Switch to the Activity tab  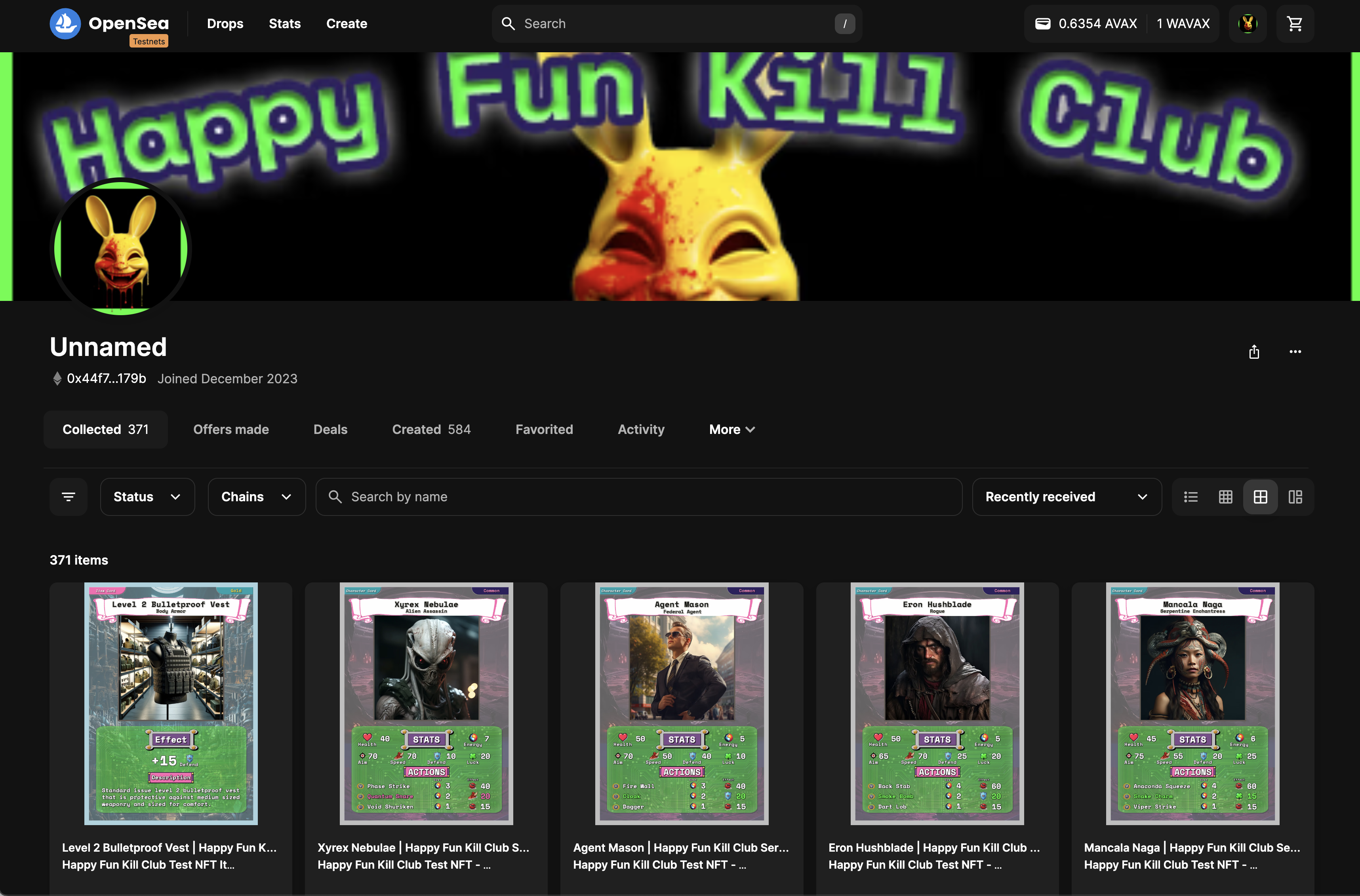[x=640, y=429]
